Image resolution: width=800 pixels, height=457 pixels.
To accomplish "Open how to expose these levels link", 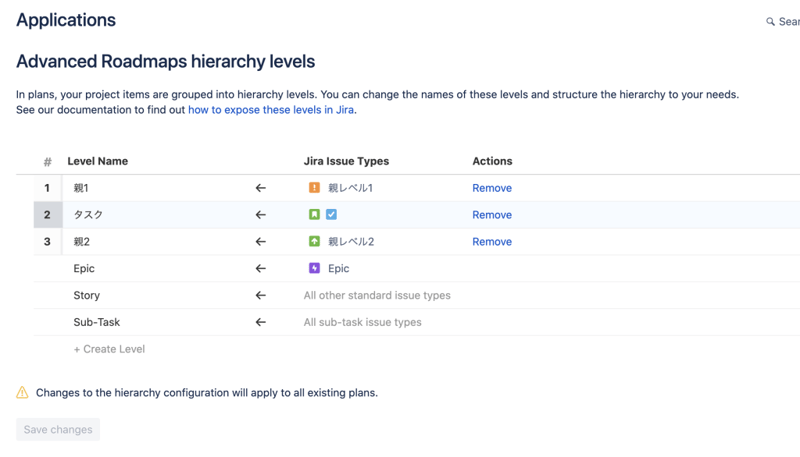I will (271, 110).
